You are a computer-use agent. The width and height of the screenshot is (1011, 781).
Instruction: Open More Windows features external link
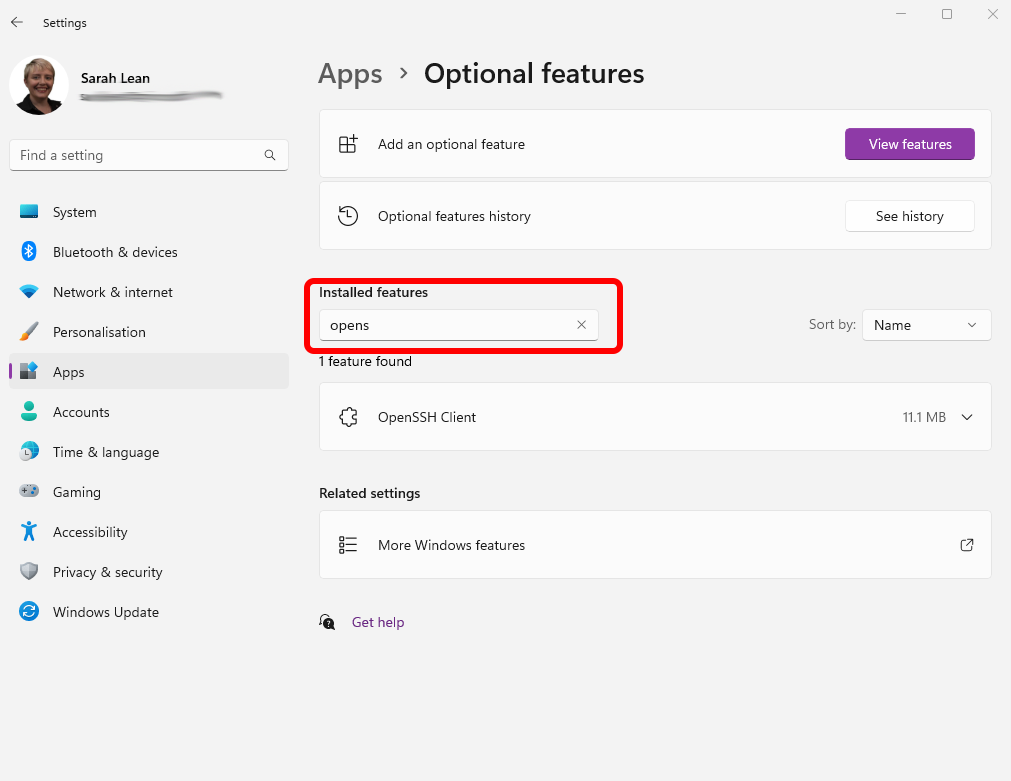(966, 544)
